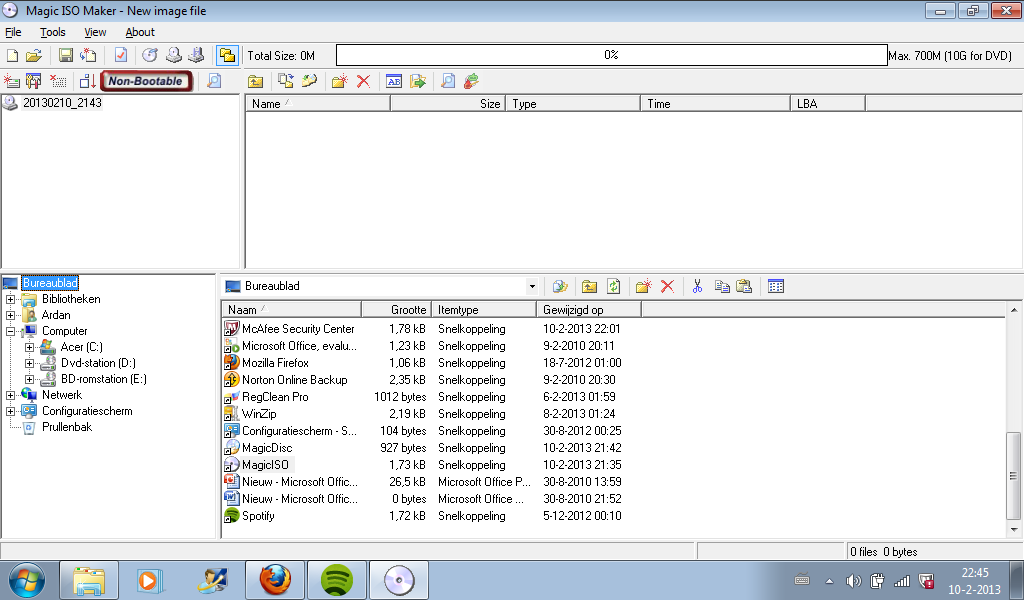Click the copy icon in the explorer toolbar

tap(722, 286)
